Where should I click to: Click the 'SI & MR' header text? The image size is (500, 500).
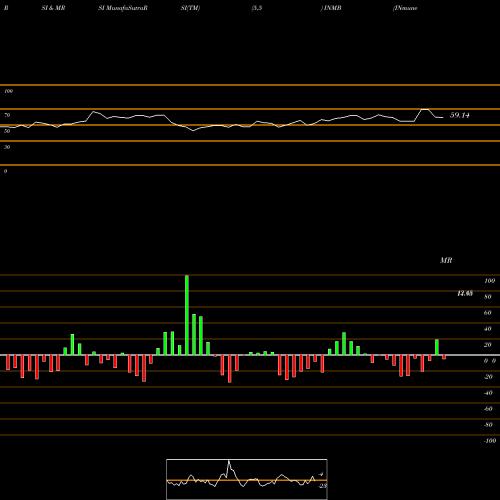click(x=53, y=8)
